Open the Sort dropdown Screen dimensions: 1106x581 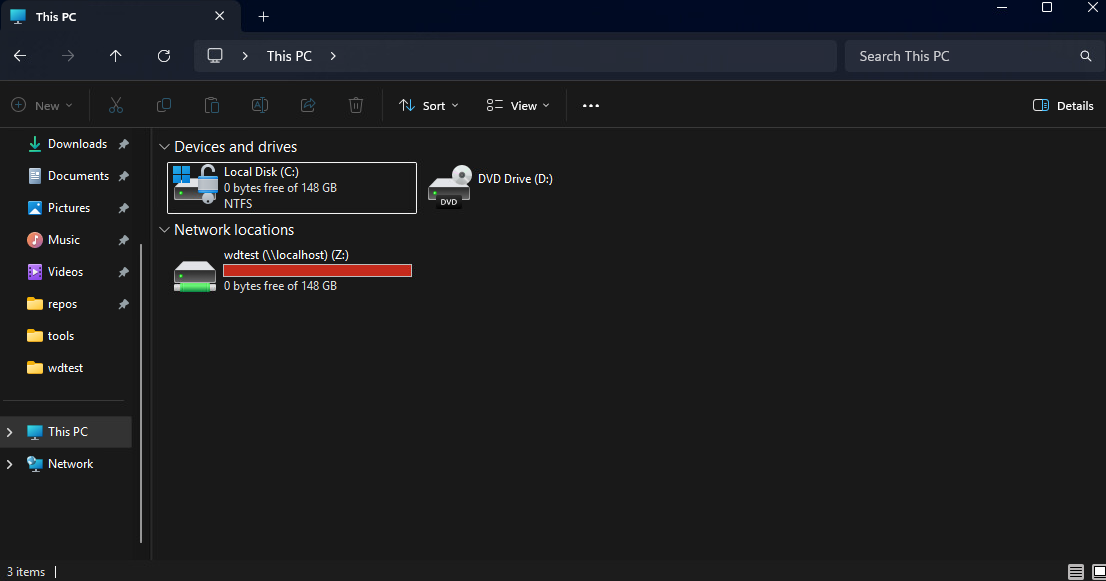tap(429, 106)
